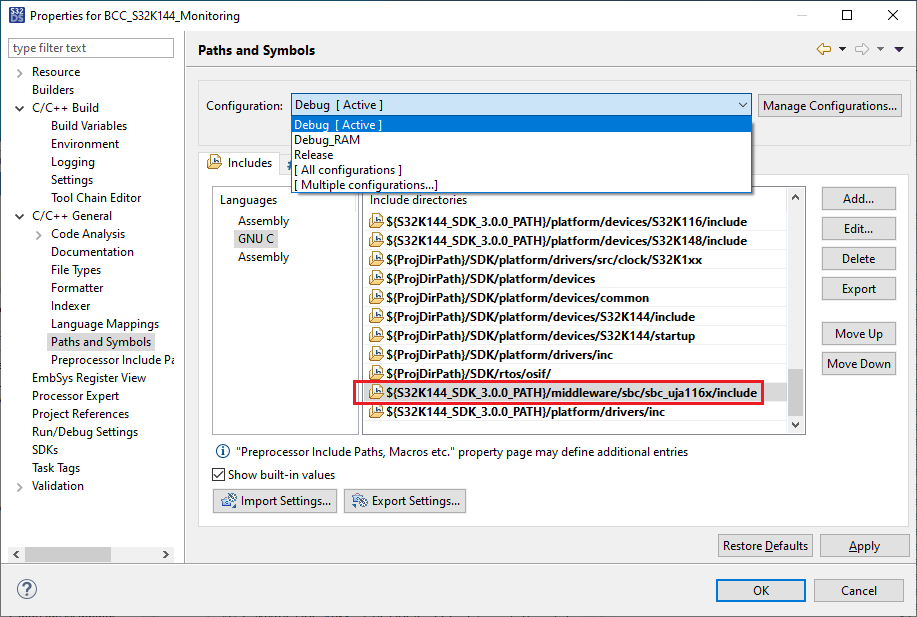Click the Restore Defaults button
917x617 pixels.
[x=764, y=545]
